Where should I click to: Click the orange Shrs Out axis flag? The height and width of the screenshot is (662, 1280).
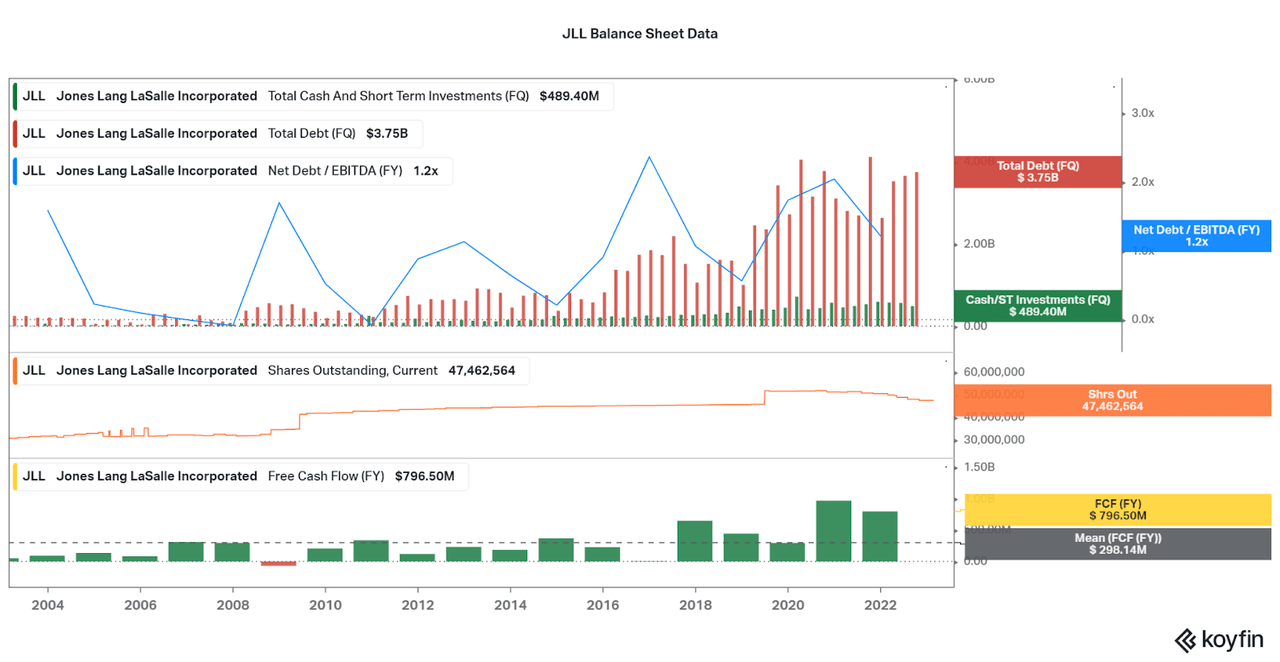(x=1112, y=400)
